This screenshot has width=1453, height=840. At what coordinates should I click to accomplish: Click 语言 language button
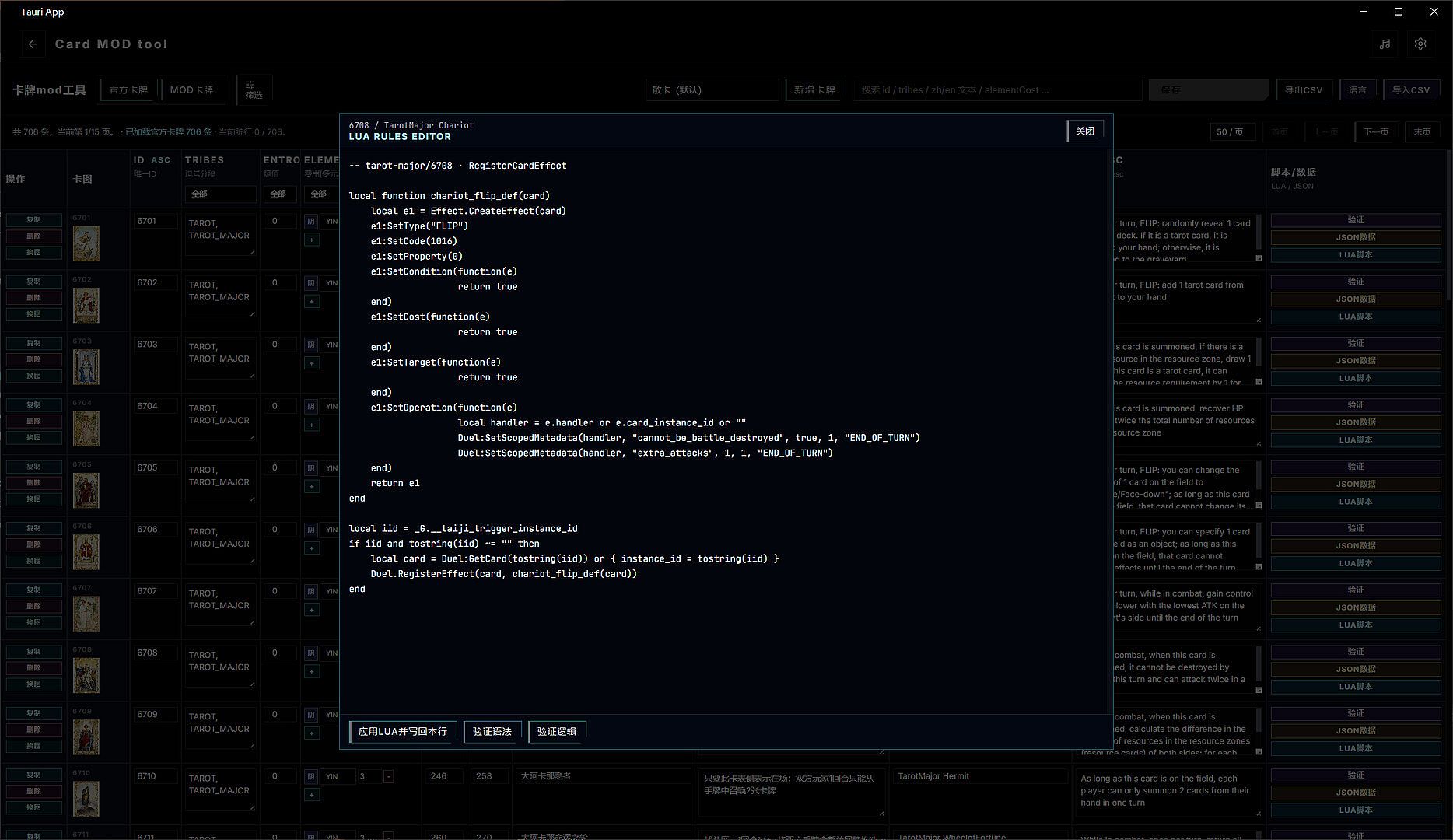point(1357,89)
